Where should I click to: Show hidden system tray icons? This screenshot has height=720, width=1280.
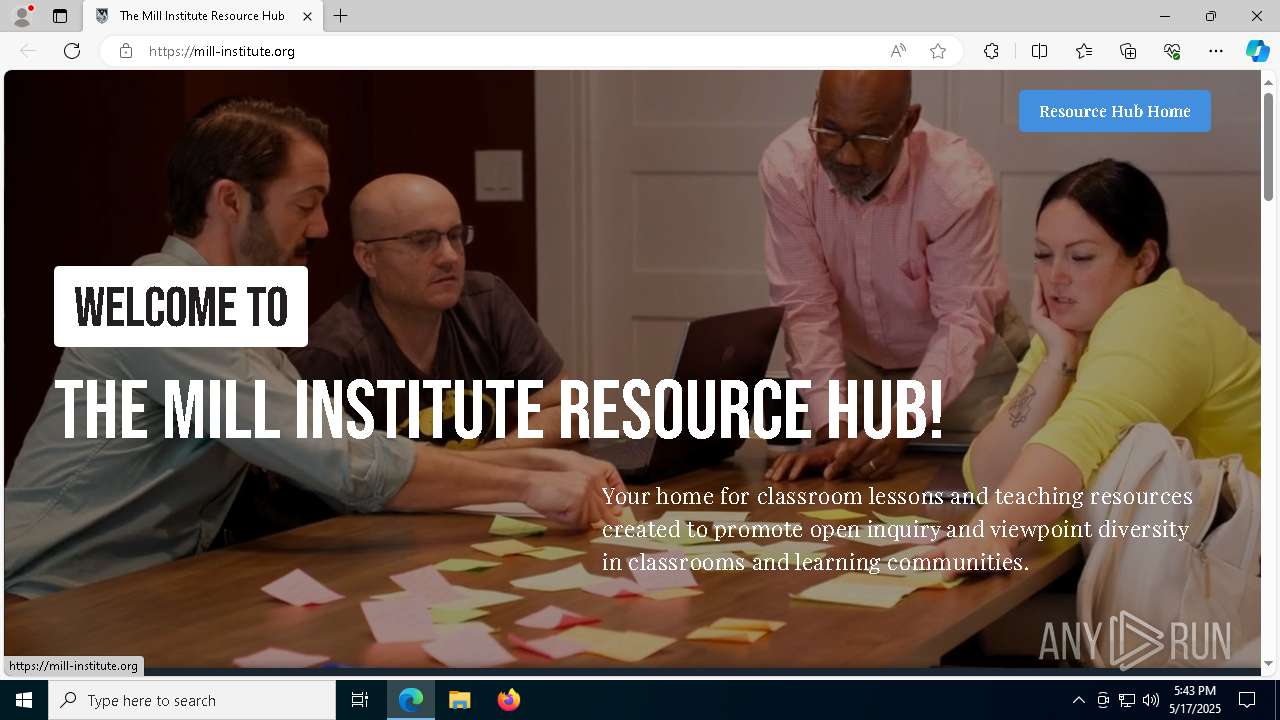pyautogui.click(x=1078, y=700)
